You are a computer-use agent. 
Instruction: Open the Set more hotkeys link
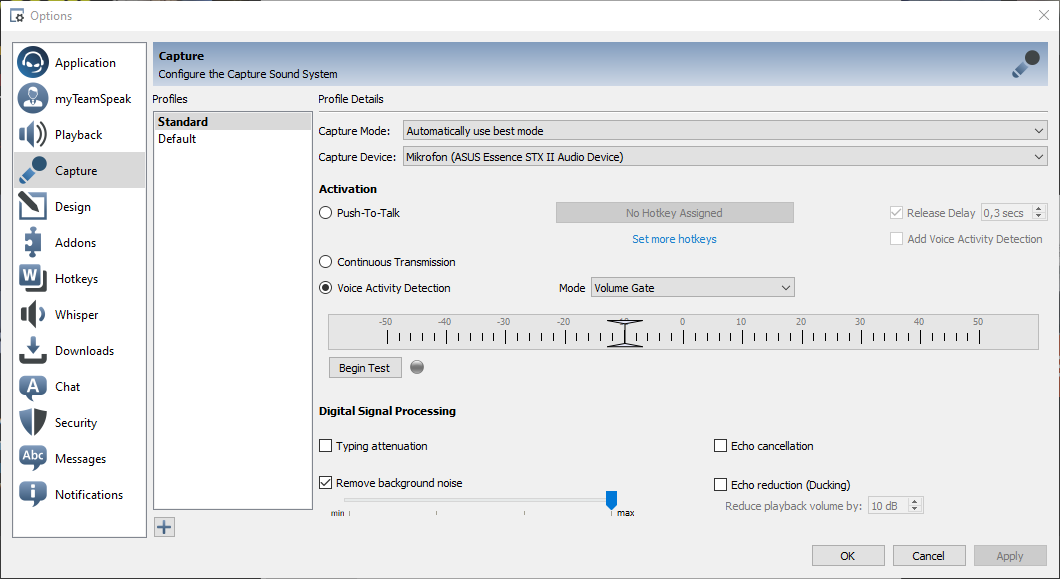(x=674, y=239)
